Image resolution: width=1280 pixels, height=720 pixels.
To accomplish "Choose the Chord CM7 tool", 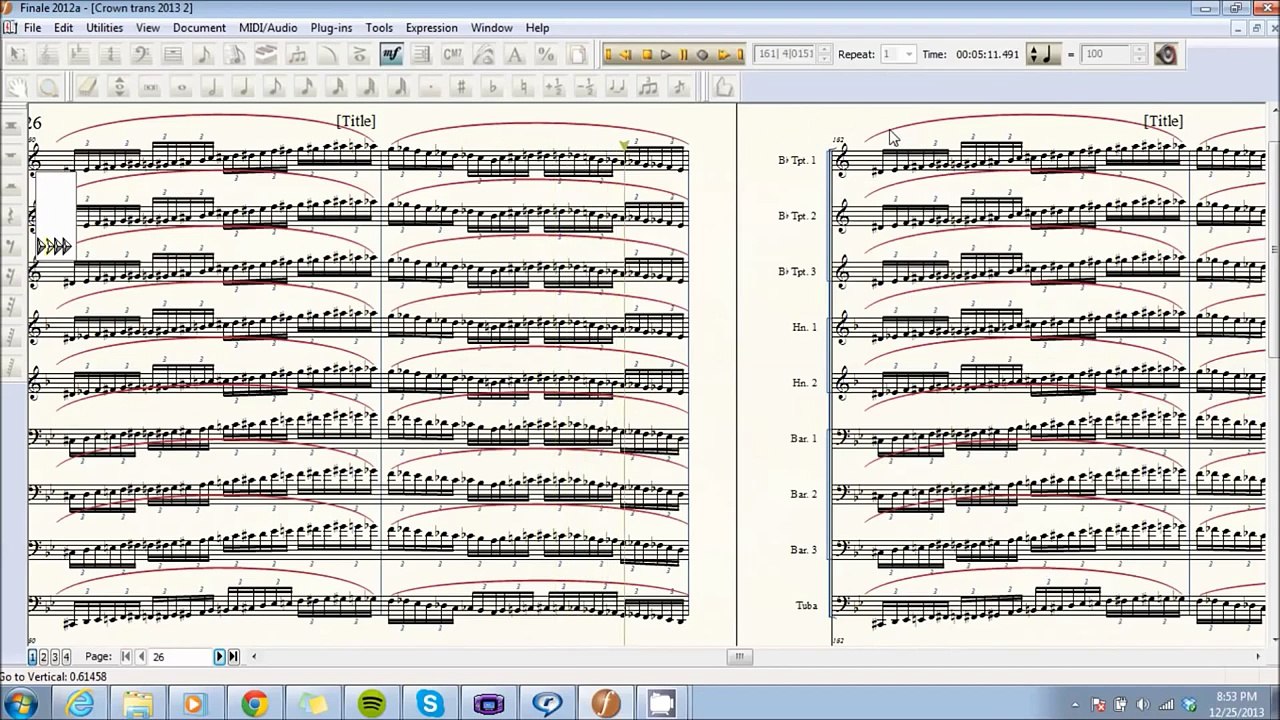I will point(452,54).
